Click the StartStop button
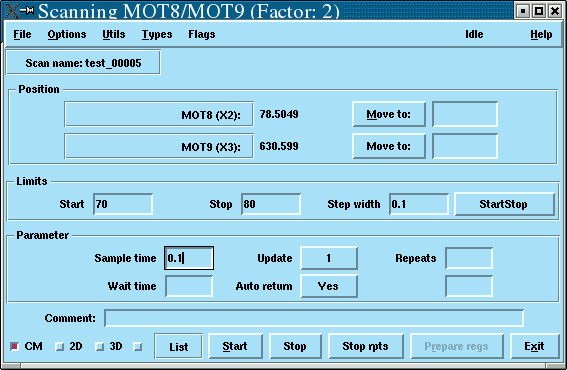The width and height of the screenshot is (567, 370). pyautogui.click(x=504, y=204)
